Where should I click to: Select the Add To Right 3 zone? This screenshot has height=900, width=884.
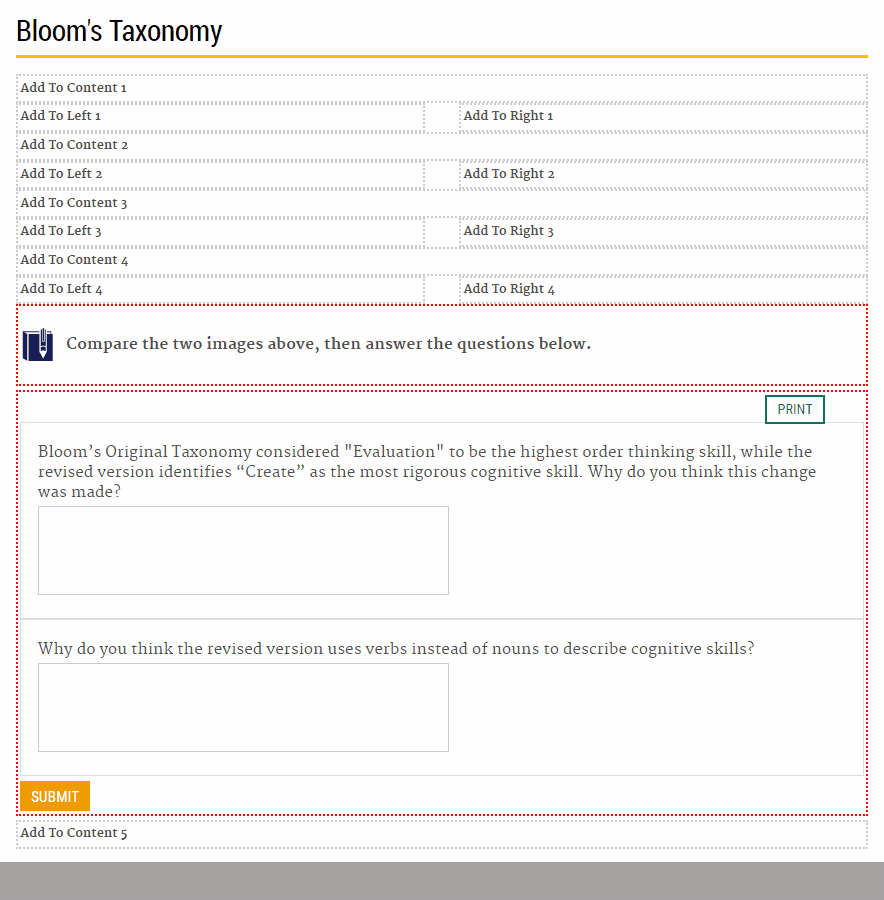663,232
